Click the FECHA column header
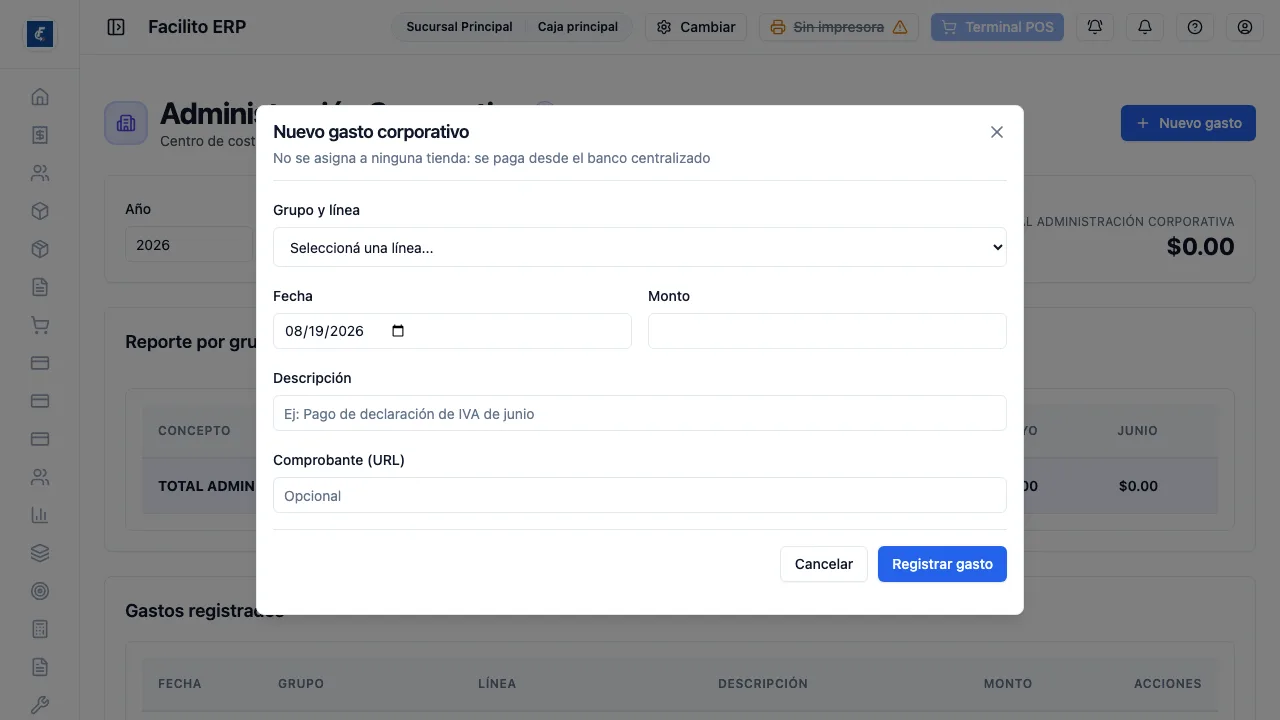Screen dimensions: 1280x720 click(180, 684)
